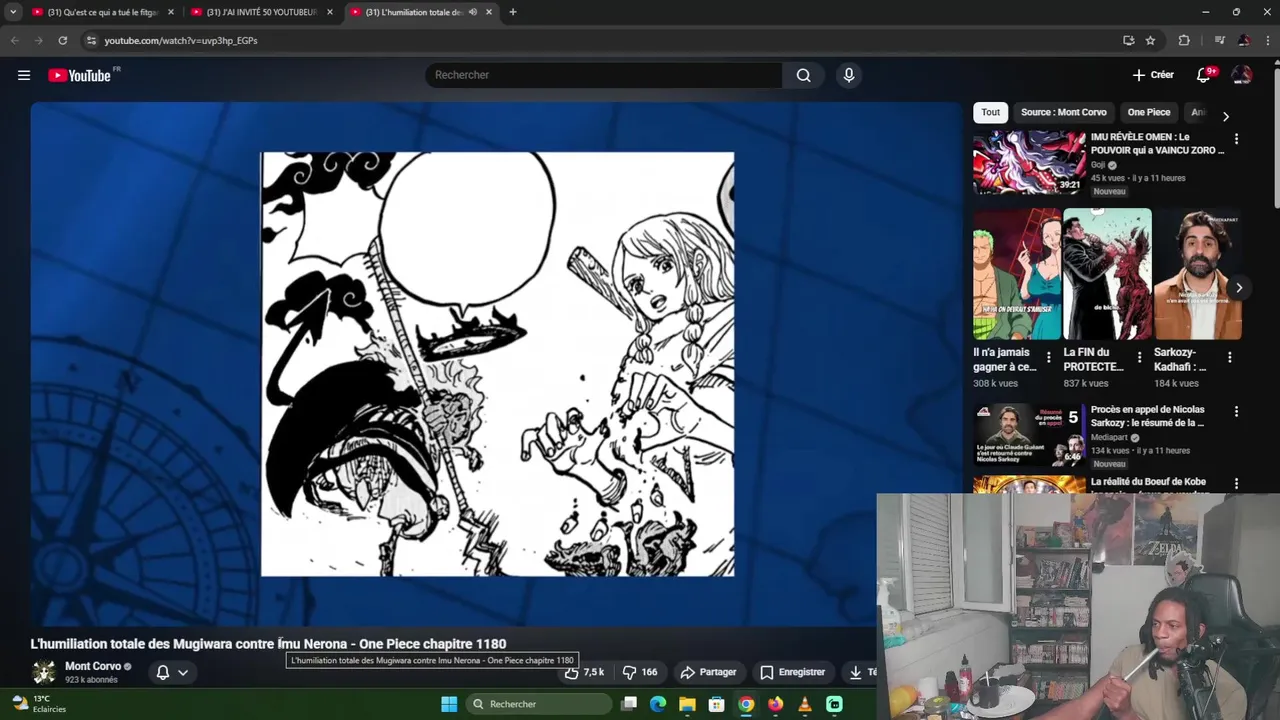Viewport: 1280px width, 720px height.
Task: Click the video player to pause
Action: 496,364
